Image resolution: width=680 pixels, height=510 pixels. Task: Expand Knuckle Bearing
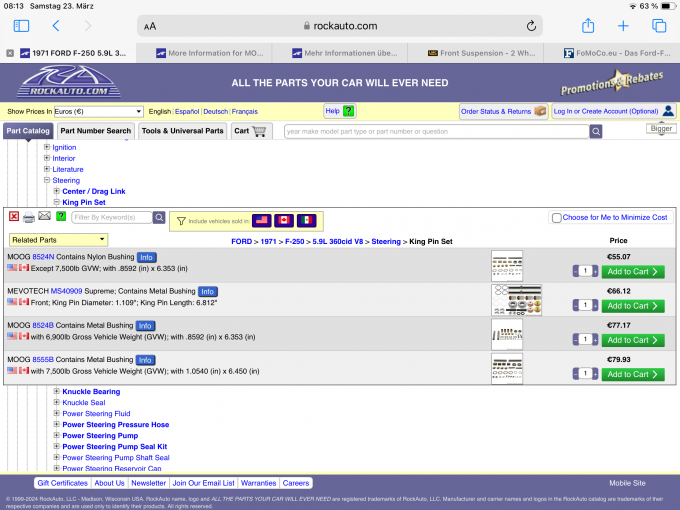56,391
